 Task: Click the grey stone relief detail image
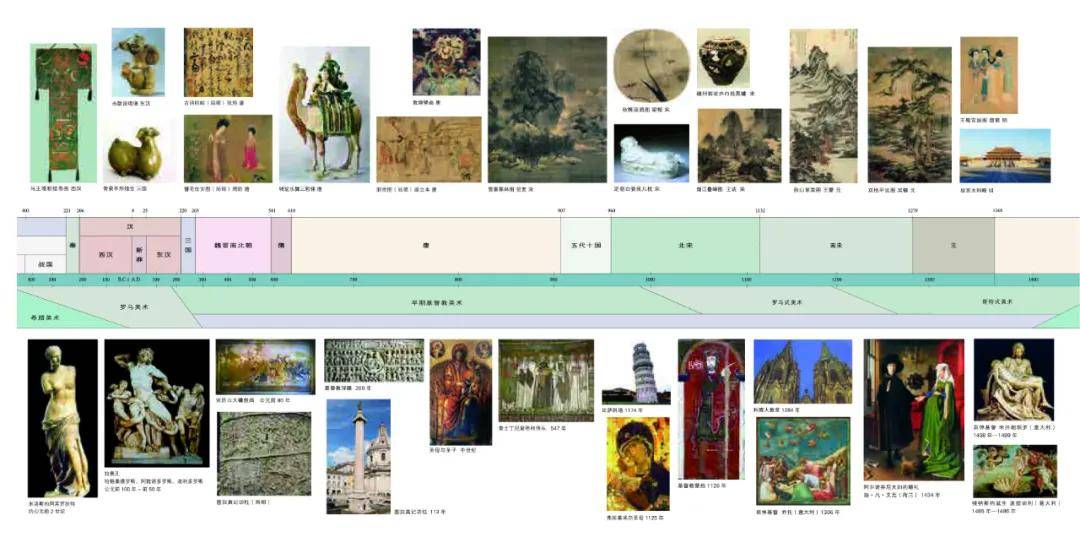point(264,454)
